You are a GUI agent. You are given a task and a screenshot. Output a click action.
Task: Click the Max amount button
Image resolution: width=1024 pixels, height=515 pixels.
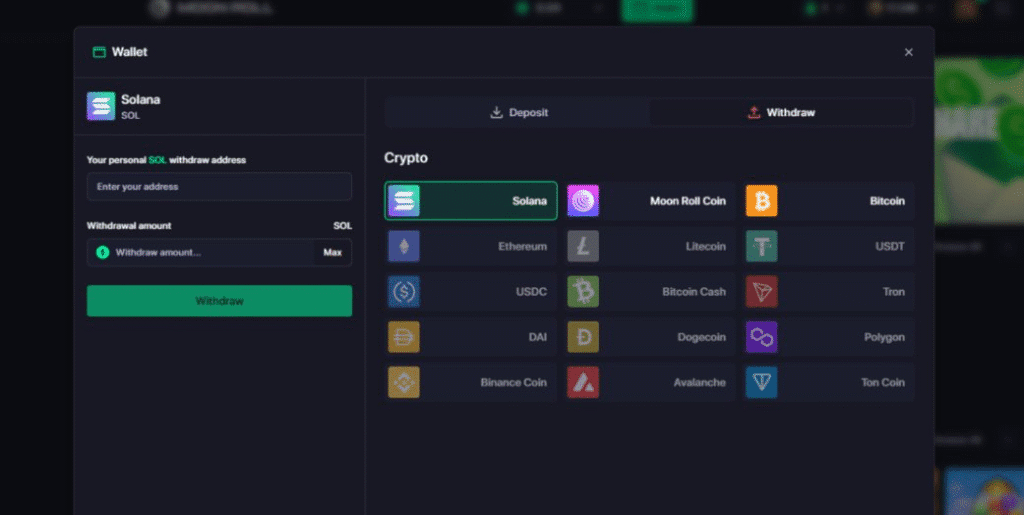[332, 253]
